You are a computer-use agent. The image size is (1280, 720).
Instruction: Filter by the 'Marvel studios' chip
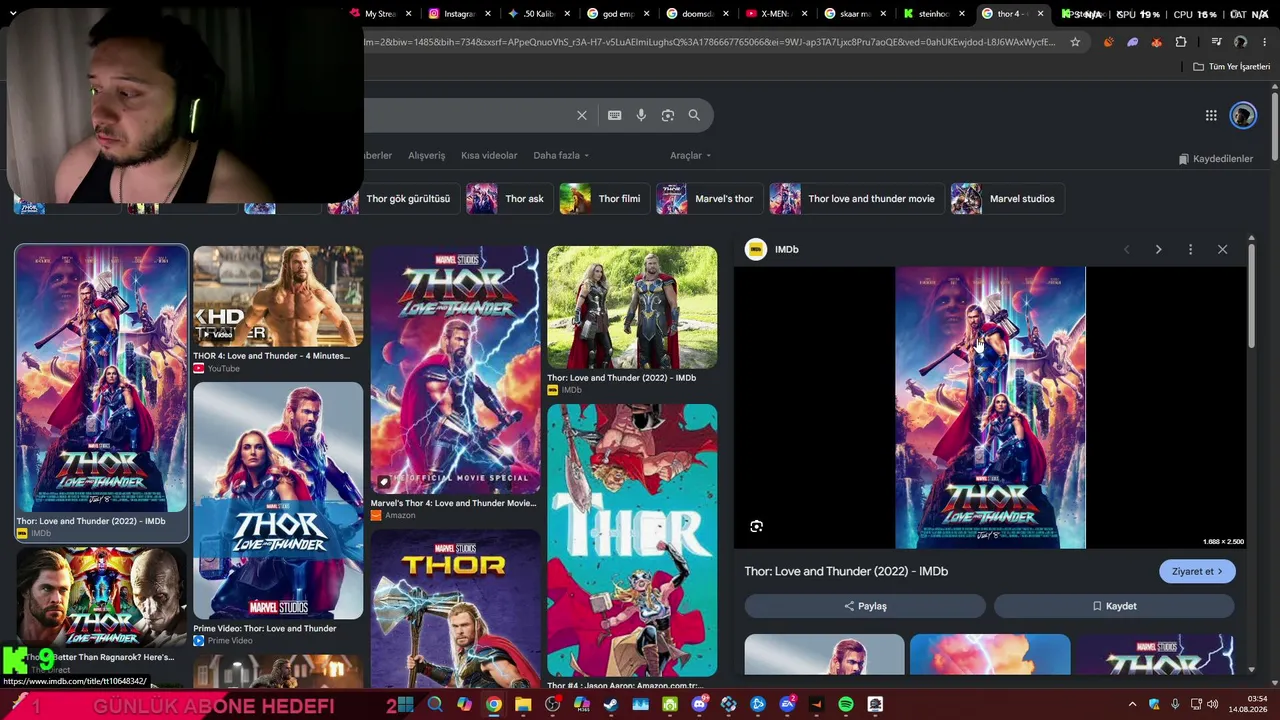tap(1008, 198)
